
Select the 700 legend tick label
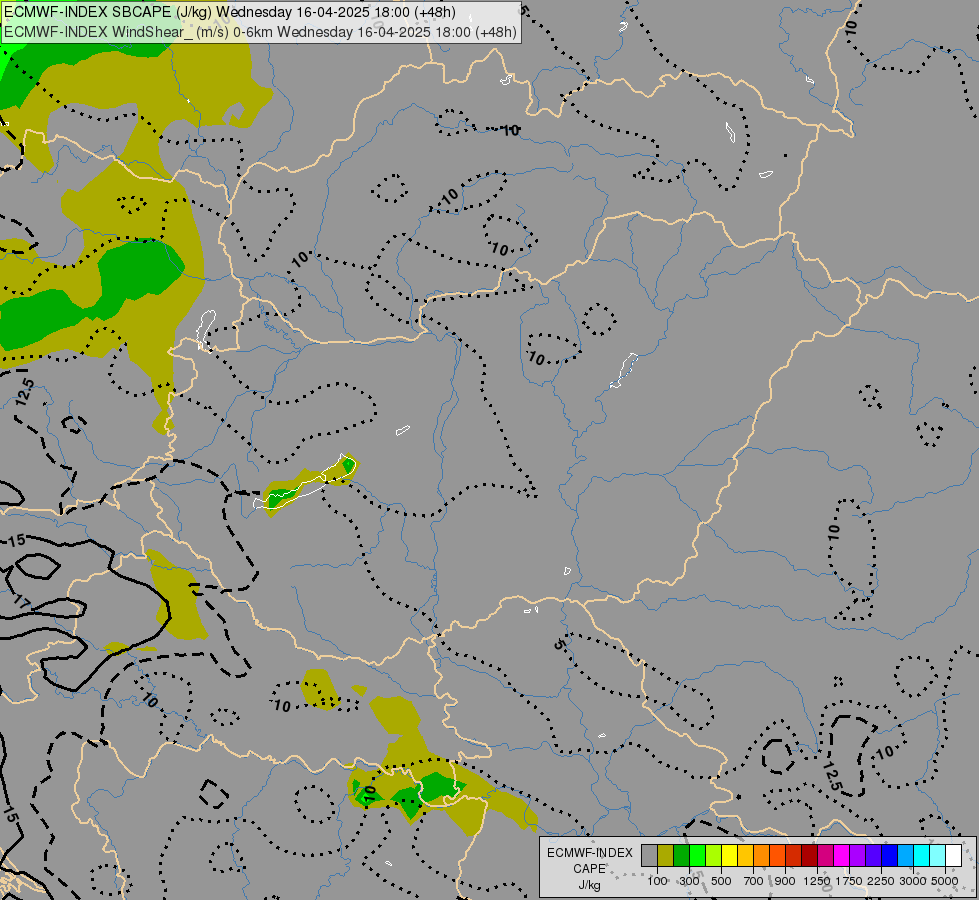[754, 881]
